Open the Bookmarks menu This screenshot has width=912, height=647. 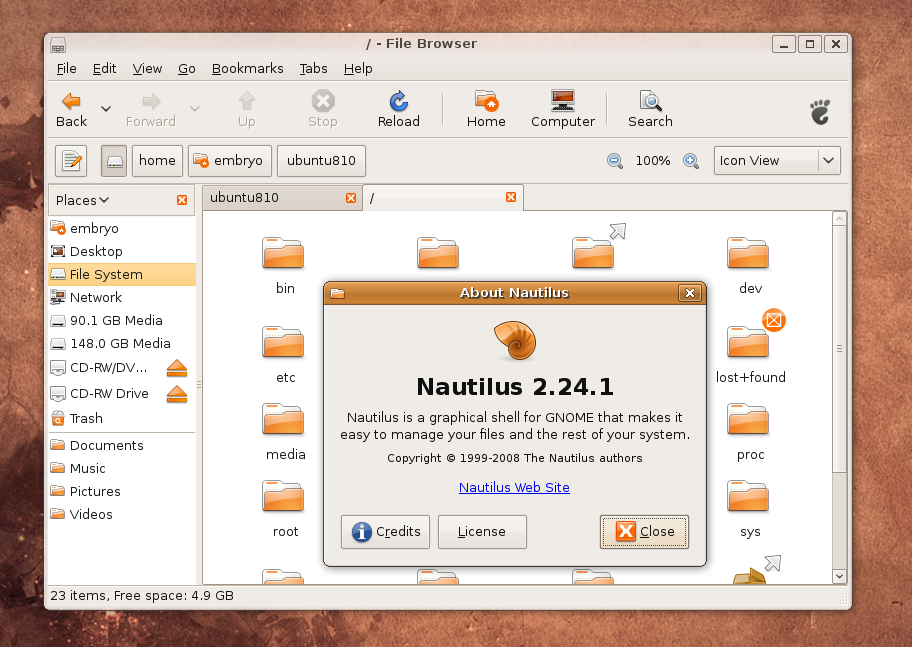click(x=248, y=69)
